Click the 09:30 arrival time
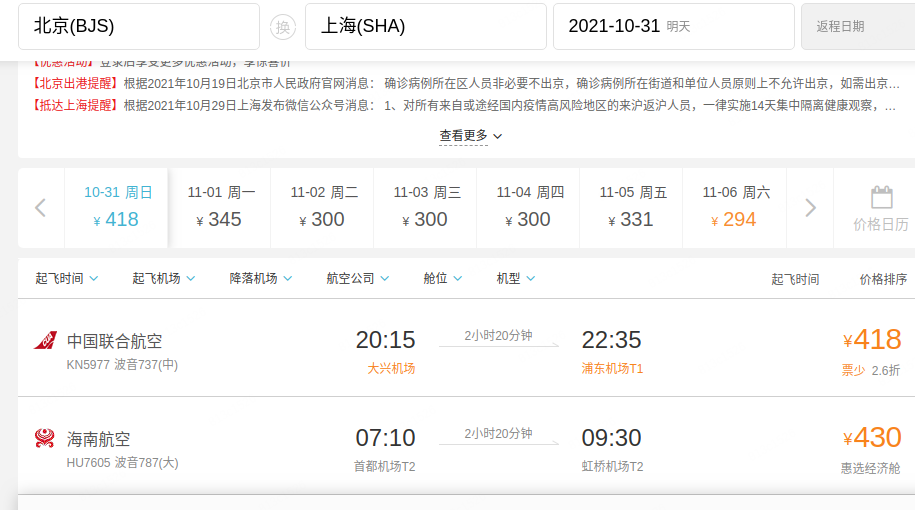 611,438
